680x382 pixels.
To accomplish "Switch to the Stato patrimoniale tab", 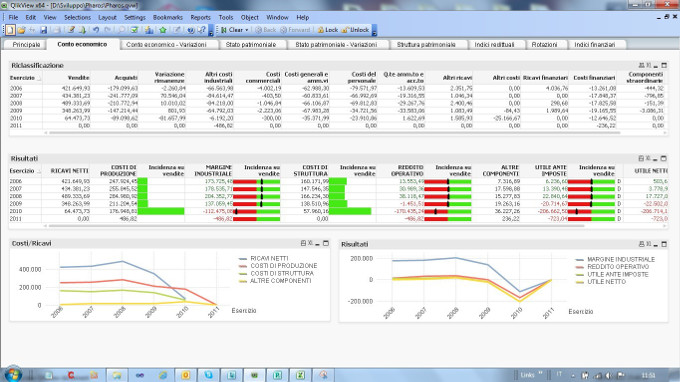I will coord(251,45).
